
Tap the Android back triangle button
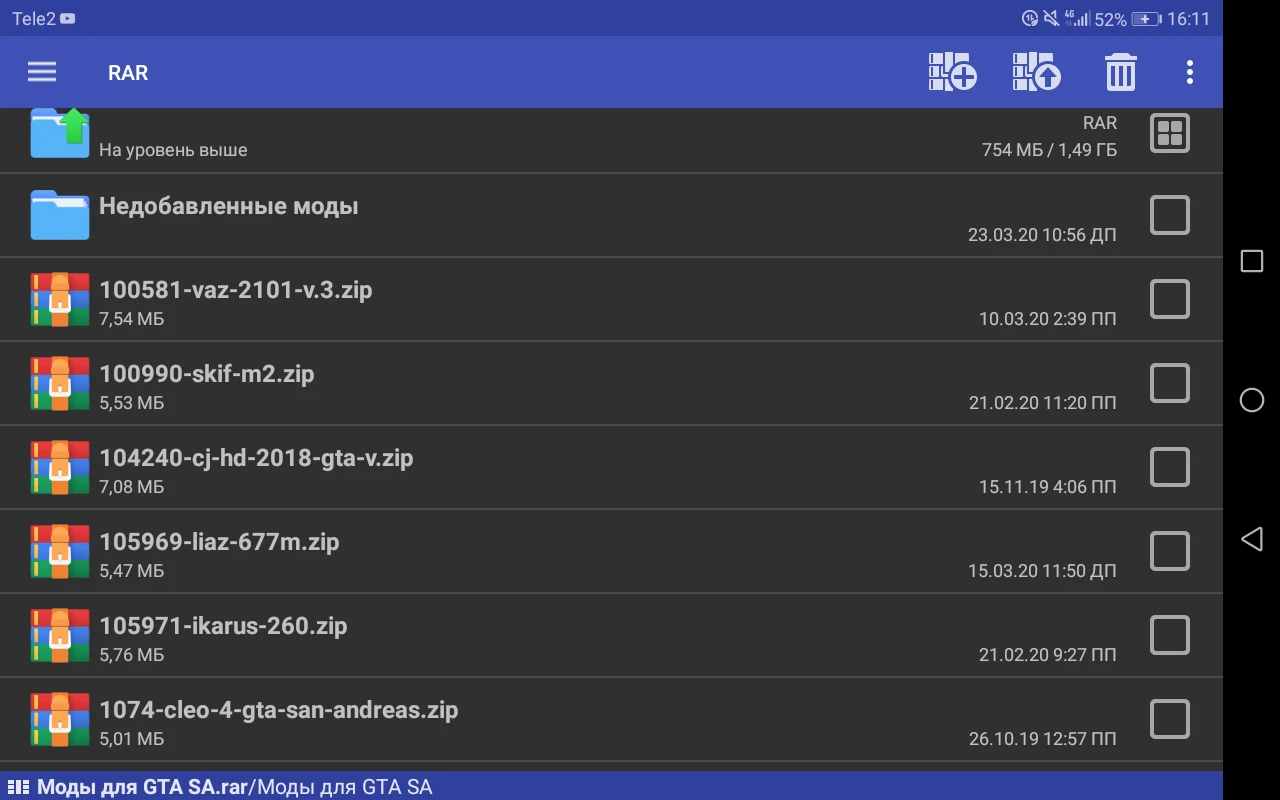(x=1251, y=539)
